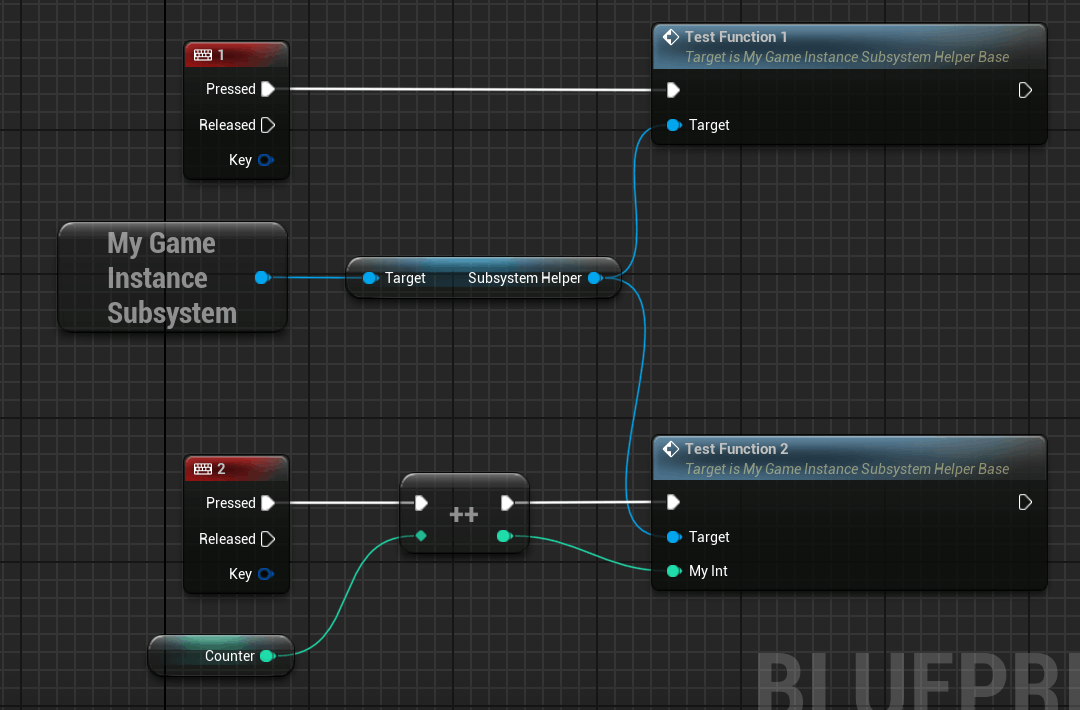
Task: Click the increment node input exec pin
Action: coord(421,503)
